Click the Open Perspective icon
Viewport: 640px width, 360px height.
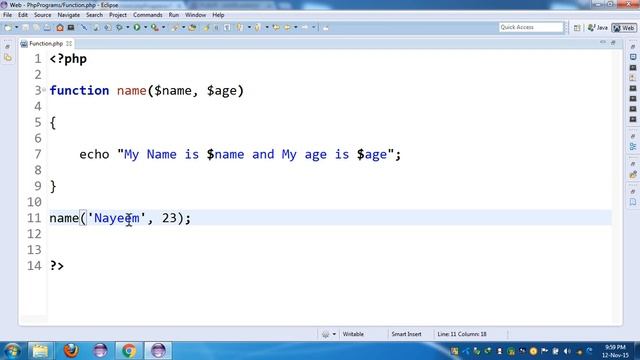pos(577,28)
